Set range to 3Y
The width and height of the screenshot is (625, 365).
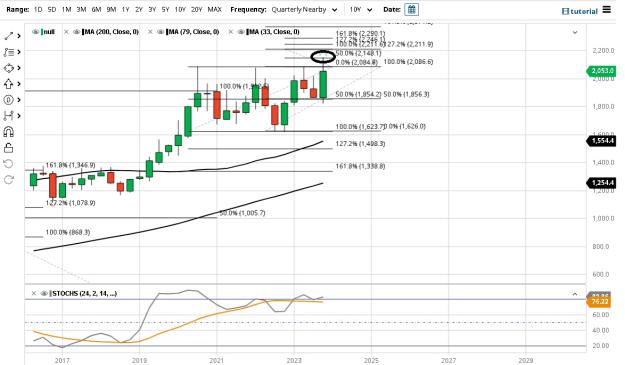(152, 10)
